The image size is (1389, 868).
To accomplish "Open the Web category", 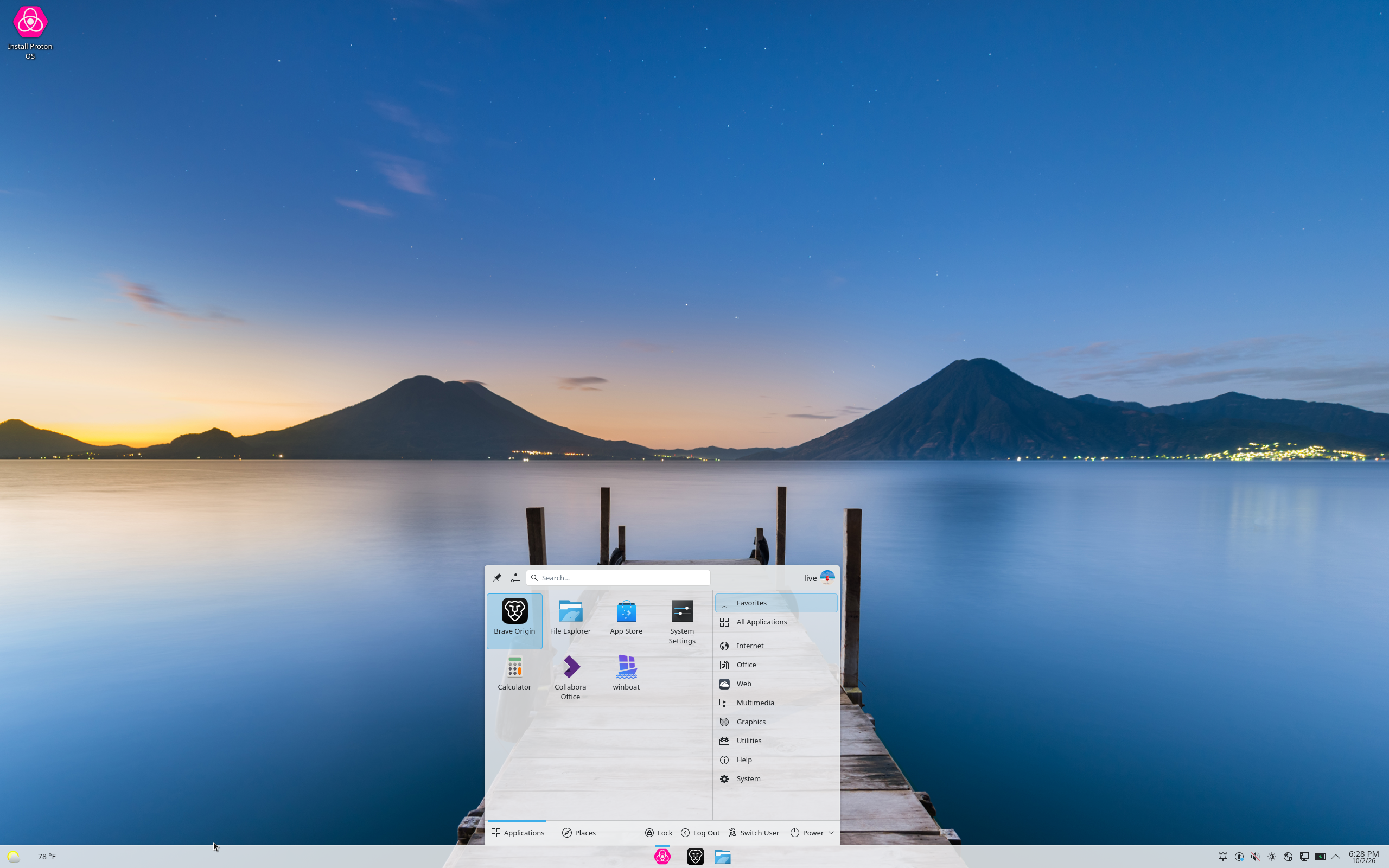I will pos(776,684).
